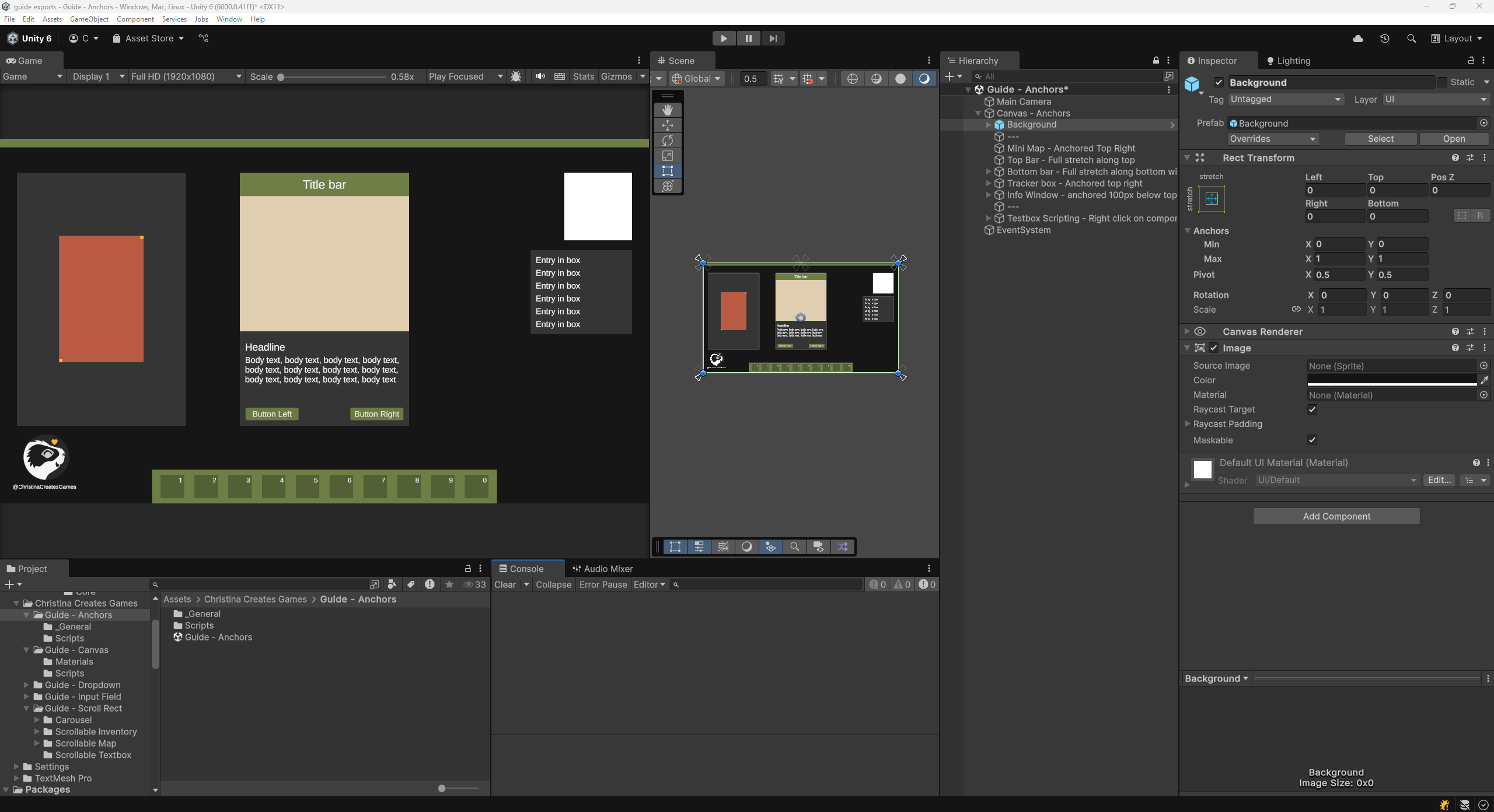Click the Image Color swatch

(x=1392, y=380)
